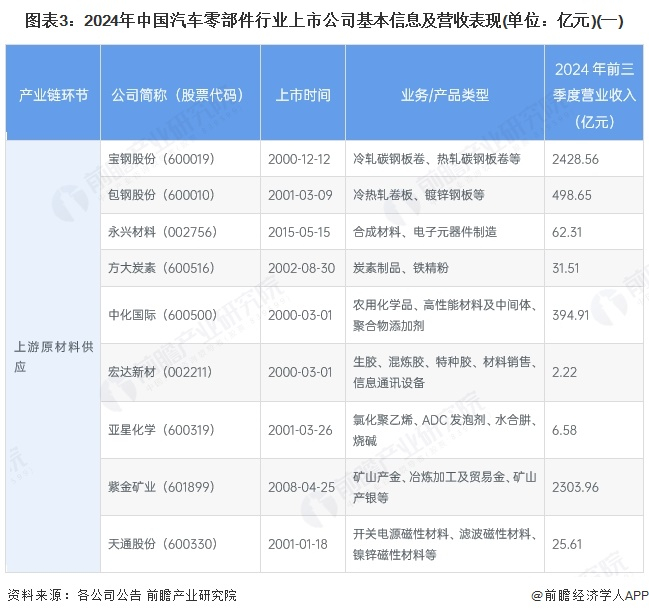The image size is (649, 616).
Task: Select product cell 氯化聚乙烯、ADC发泡剂
Action: 445,430
